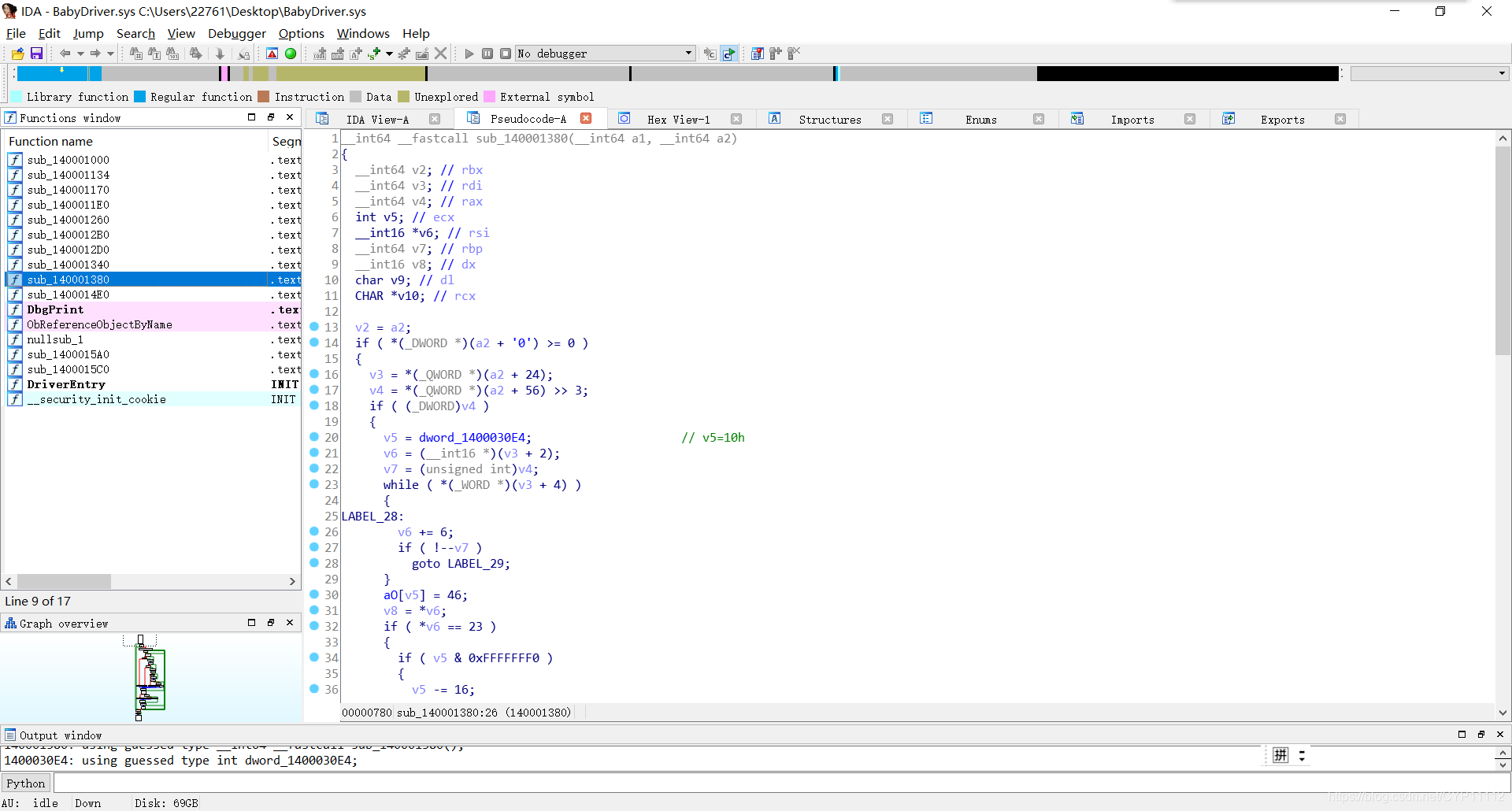Click the Hex View-1 tab icon
1512x811 pixels.
624,119
